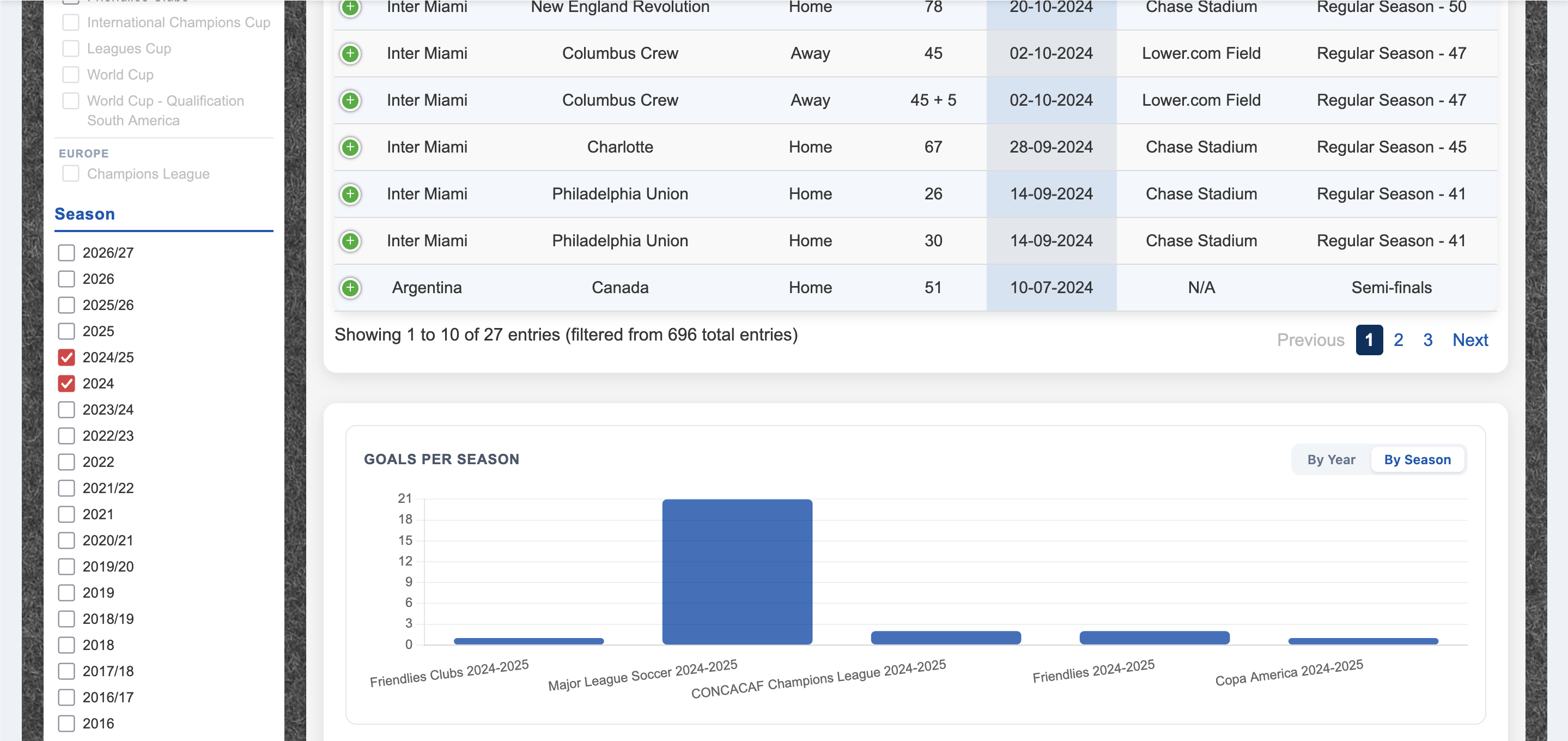Check the 2017/18 season box

point(66,672)
